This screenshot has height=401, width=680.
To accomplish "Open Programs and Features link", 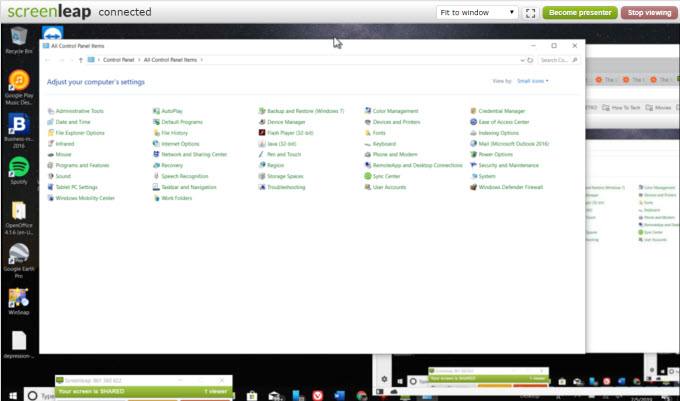I will click(82, 165).
